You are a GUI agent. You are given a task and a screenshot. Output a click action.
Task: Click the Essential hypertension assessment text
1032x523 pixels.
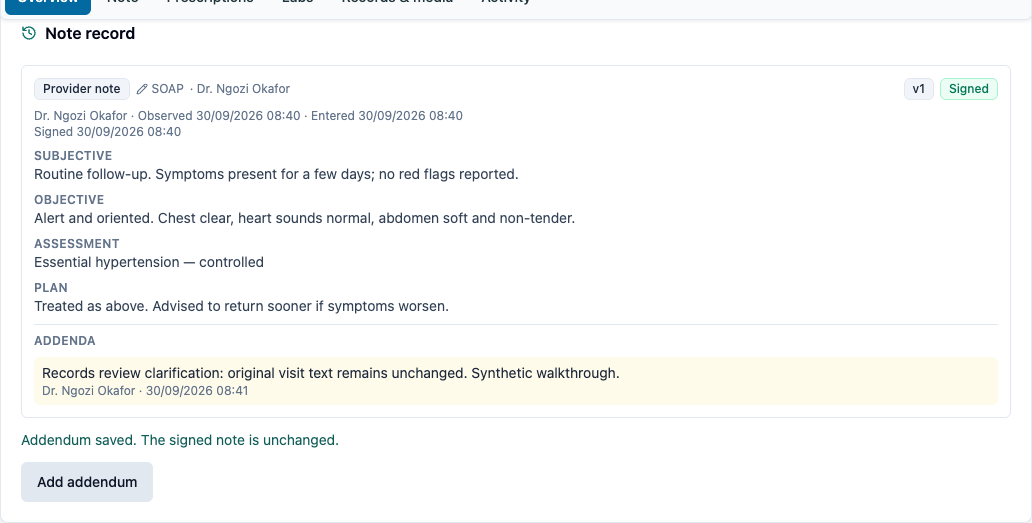(x=149, y=262)
